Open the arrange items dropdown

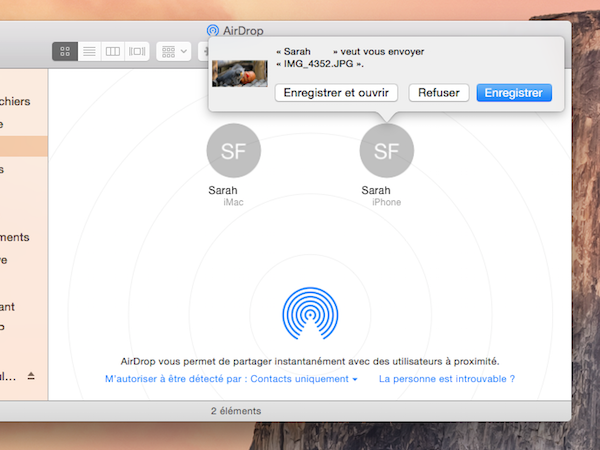pyautogui.click(x=174, y=51)
